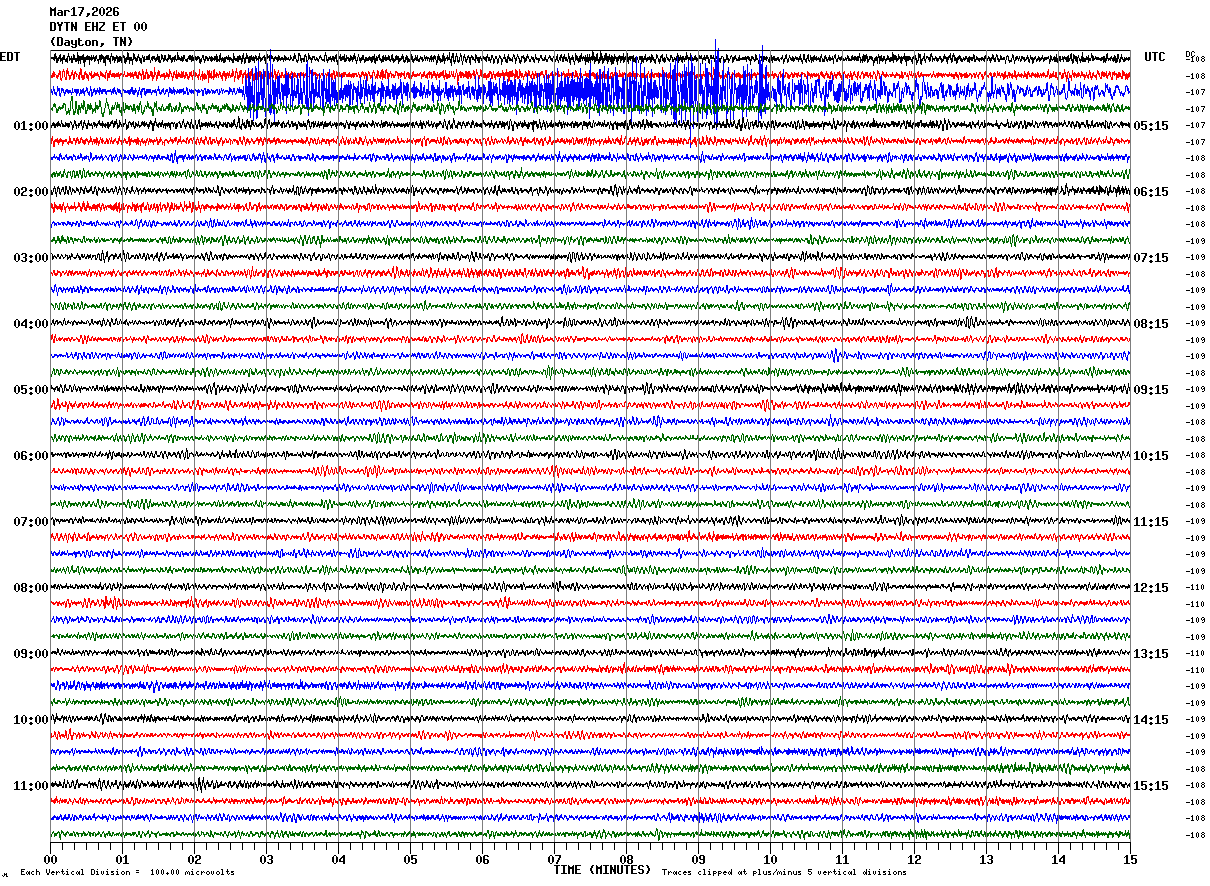Click the x-axis minute tick label 05

point(410,859)
